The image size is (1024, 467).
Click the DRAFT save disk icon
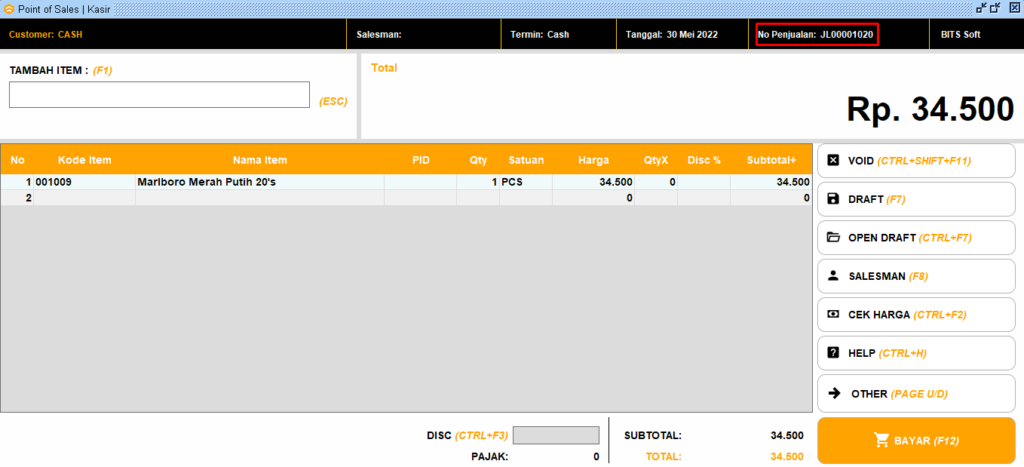click(x=833, y=199)
